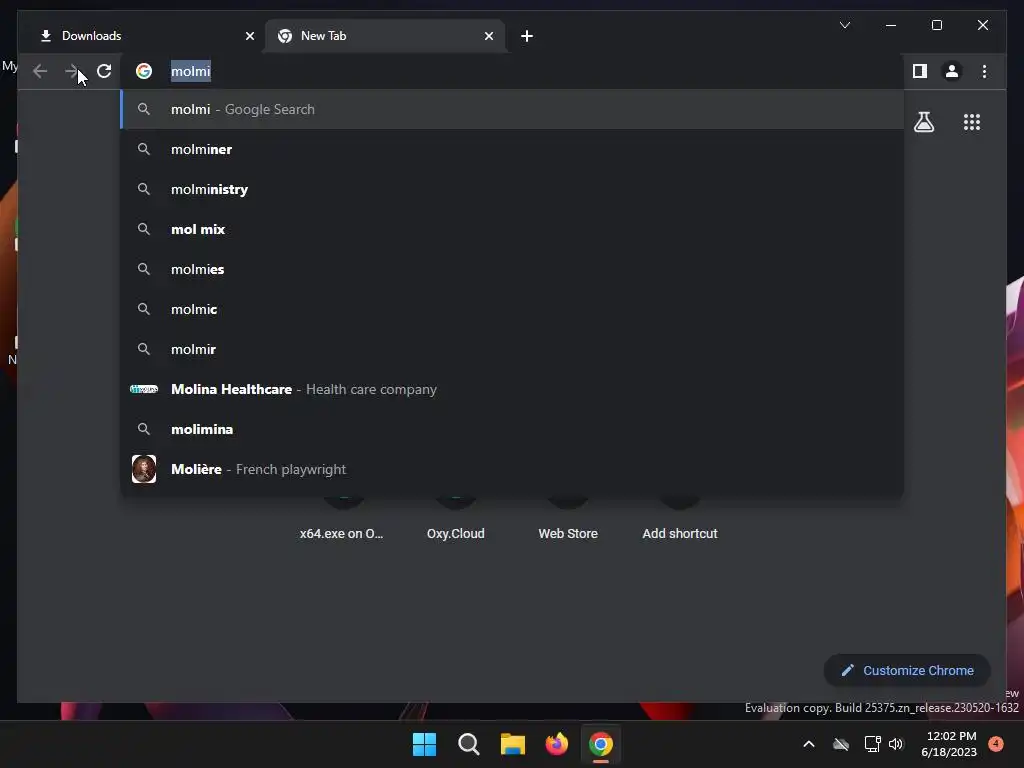Image resolution: width=1024 pixels, height=768 pixels.
Task: Open the Search Labs flask icon
Action: coord(923,122)
